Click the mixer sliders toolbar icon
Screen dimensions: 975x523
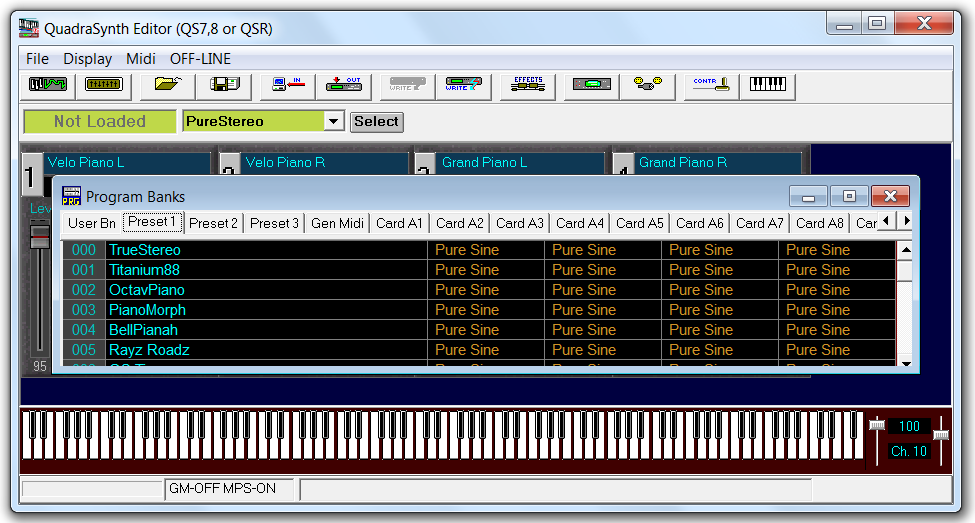98,86
